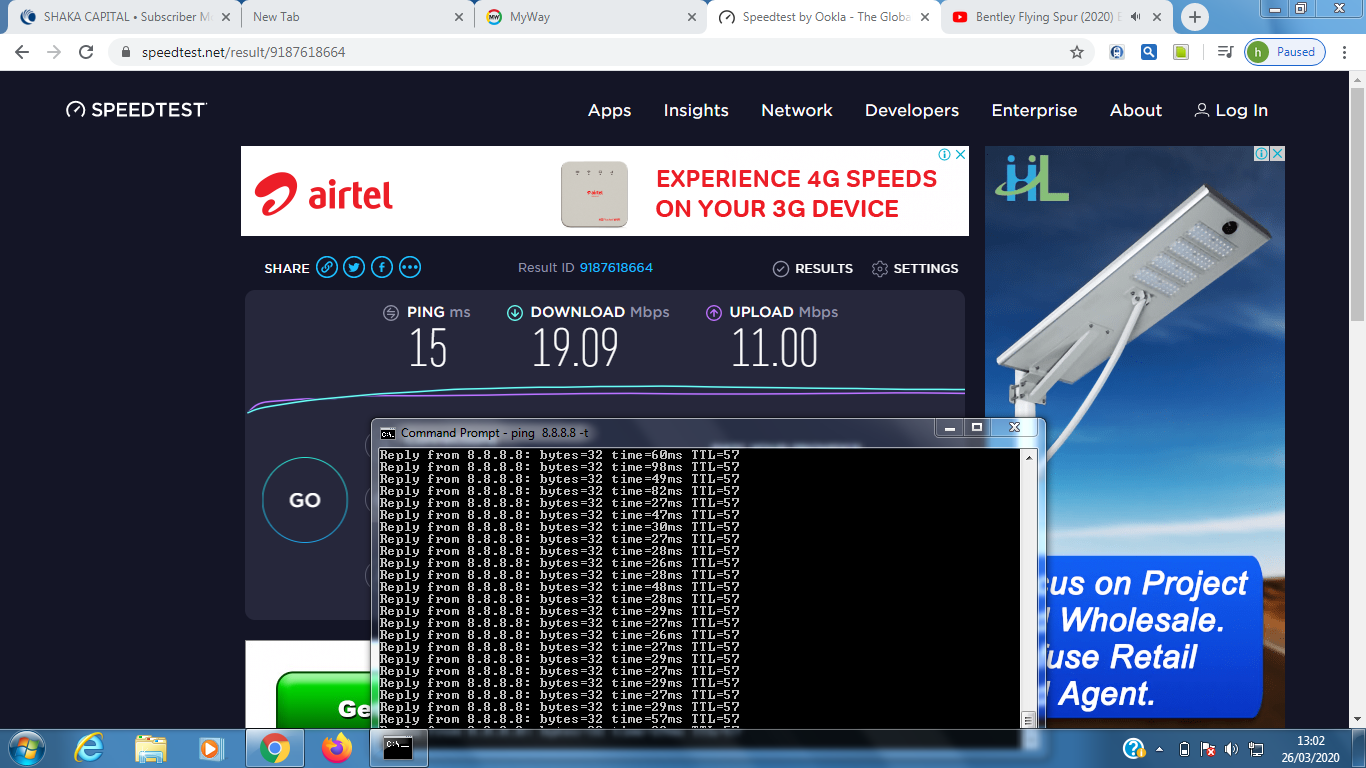Reload the Speedtest page
The width and height of the screenshot is (1366, 768).
86,52
